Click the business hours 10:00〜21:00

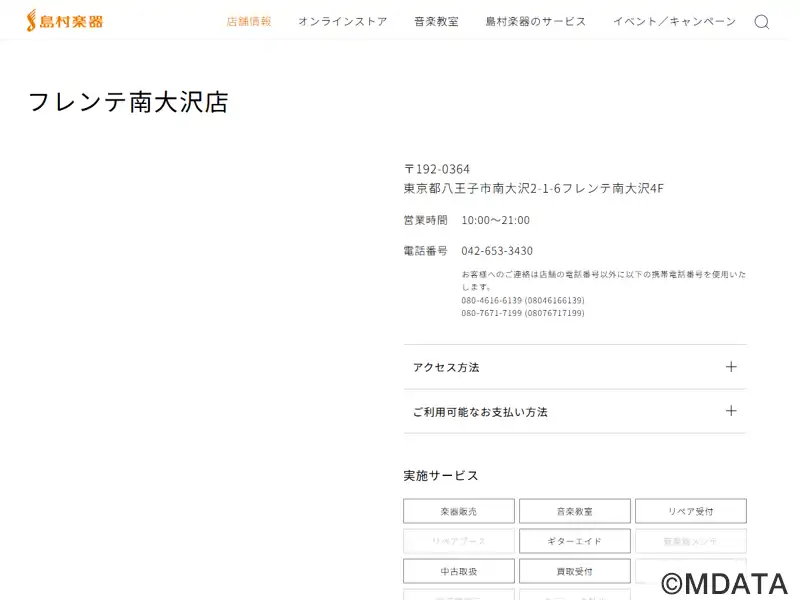point(495,220)
